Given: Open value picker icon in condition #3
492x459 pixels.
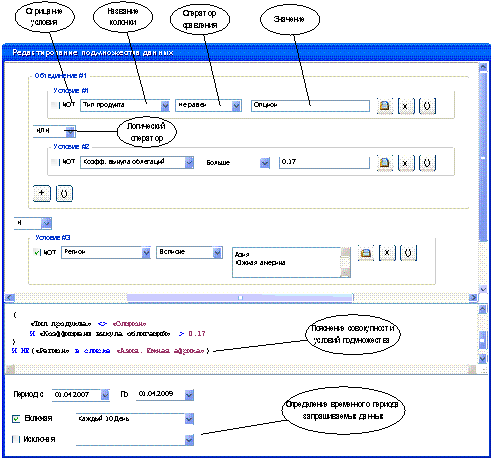Looking at the screenshot, I should point(366,253).
